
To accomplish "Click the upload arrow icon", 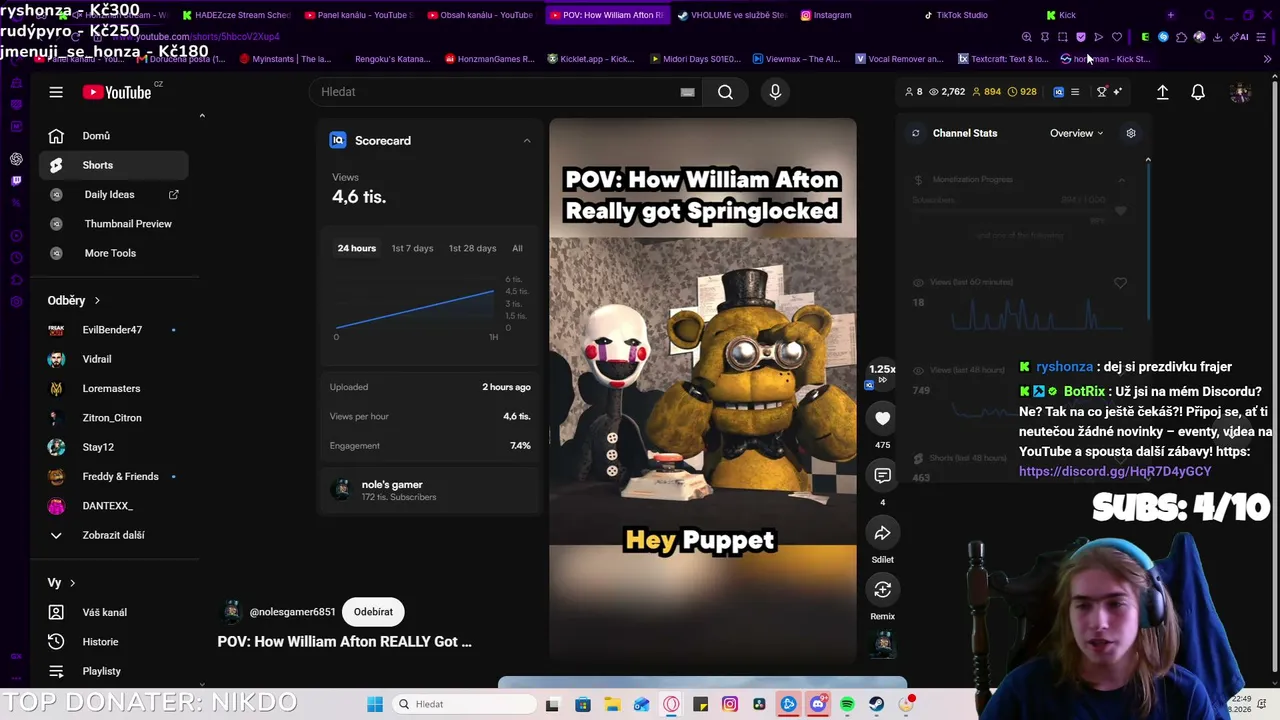I will (1162, 92).
